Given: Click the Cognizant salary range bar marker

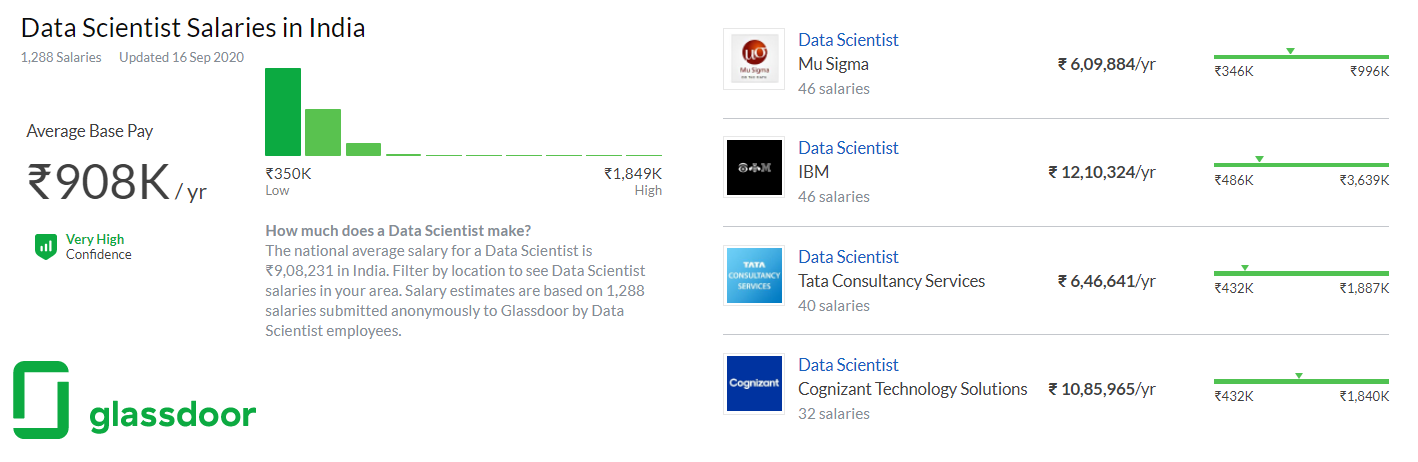Looking at the screenshot, I should 1298,376.
